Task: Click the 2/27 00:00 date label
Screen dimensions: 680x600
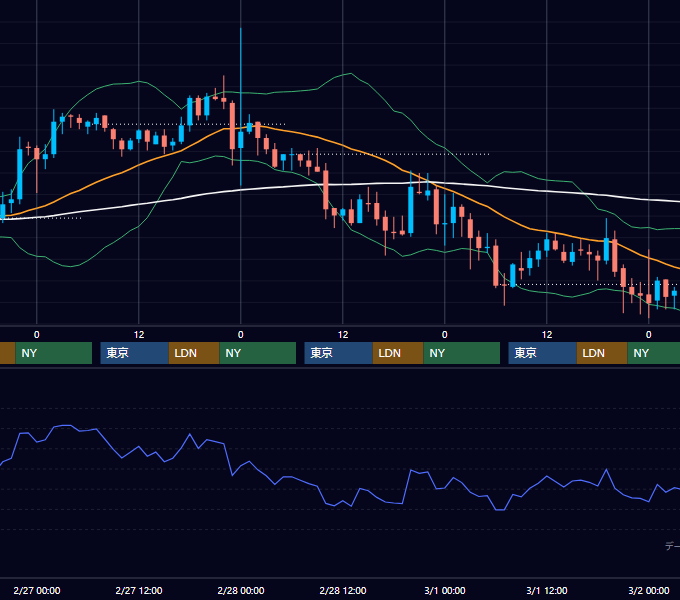Action: 37,590
